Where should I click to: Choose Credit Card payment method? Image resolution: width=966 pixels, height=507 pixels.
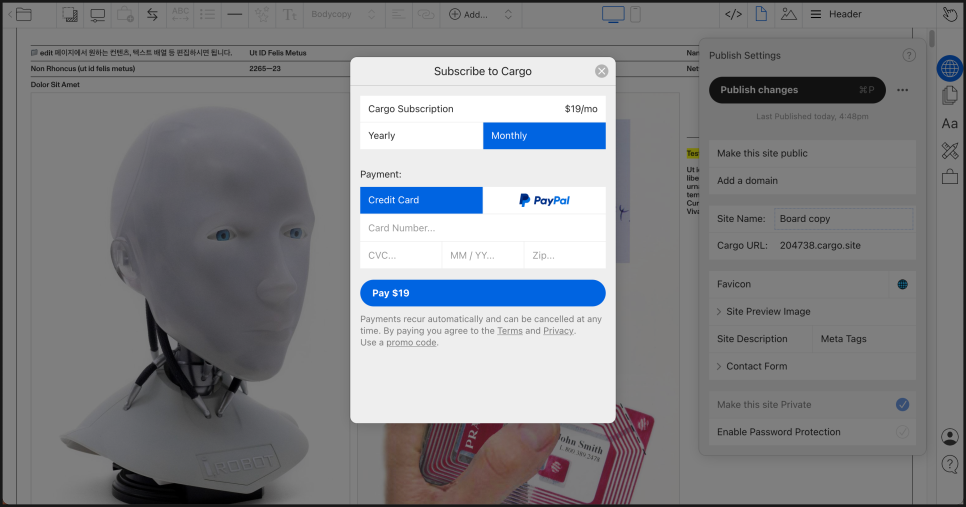click(421, 200)
